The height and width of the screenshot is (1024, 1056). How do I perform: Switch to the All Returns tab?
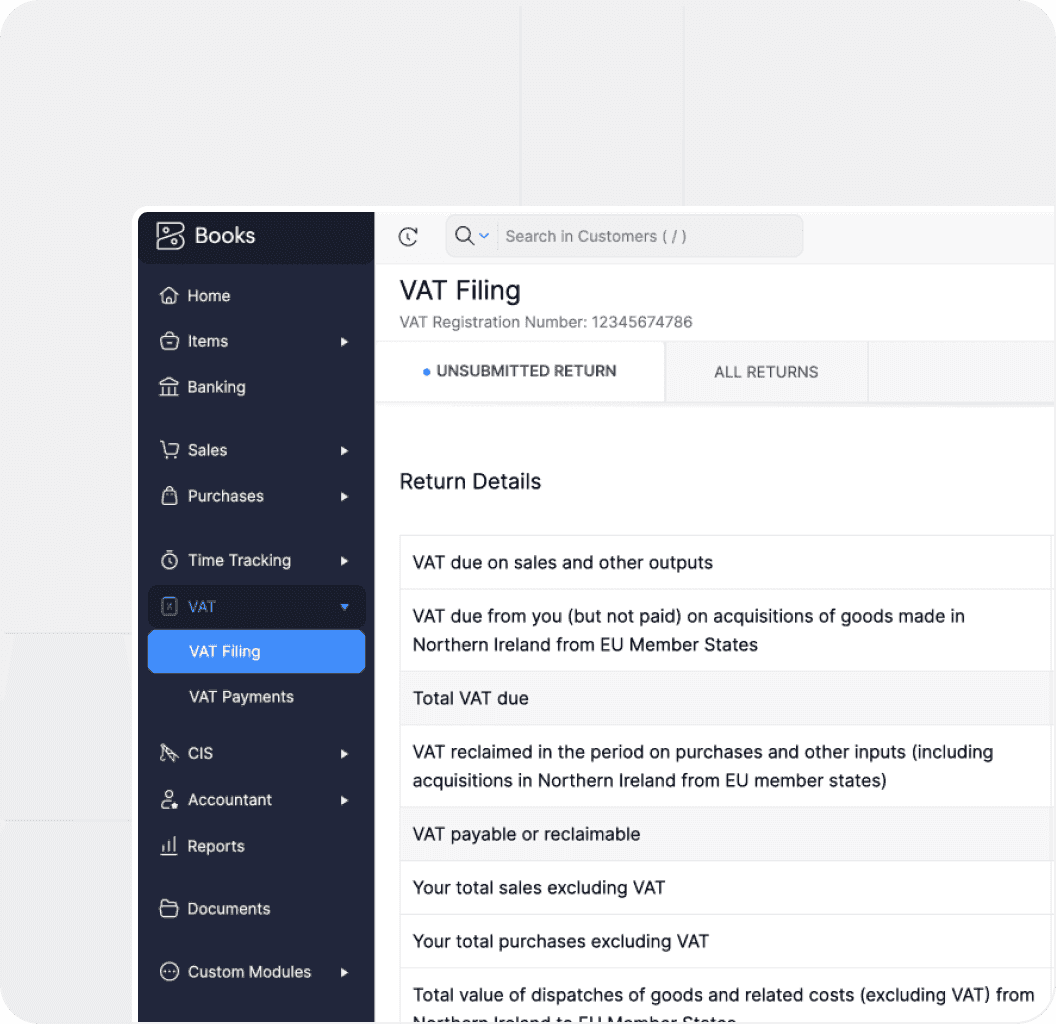[x=766, y=372]
